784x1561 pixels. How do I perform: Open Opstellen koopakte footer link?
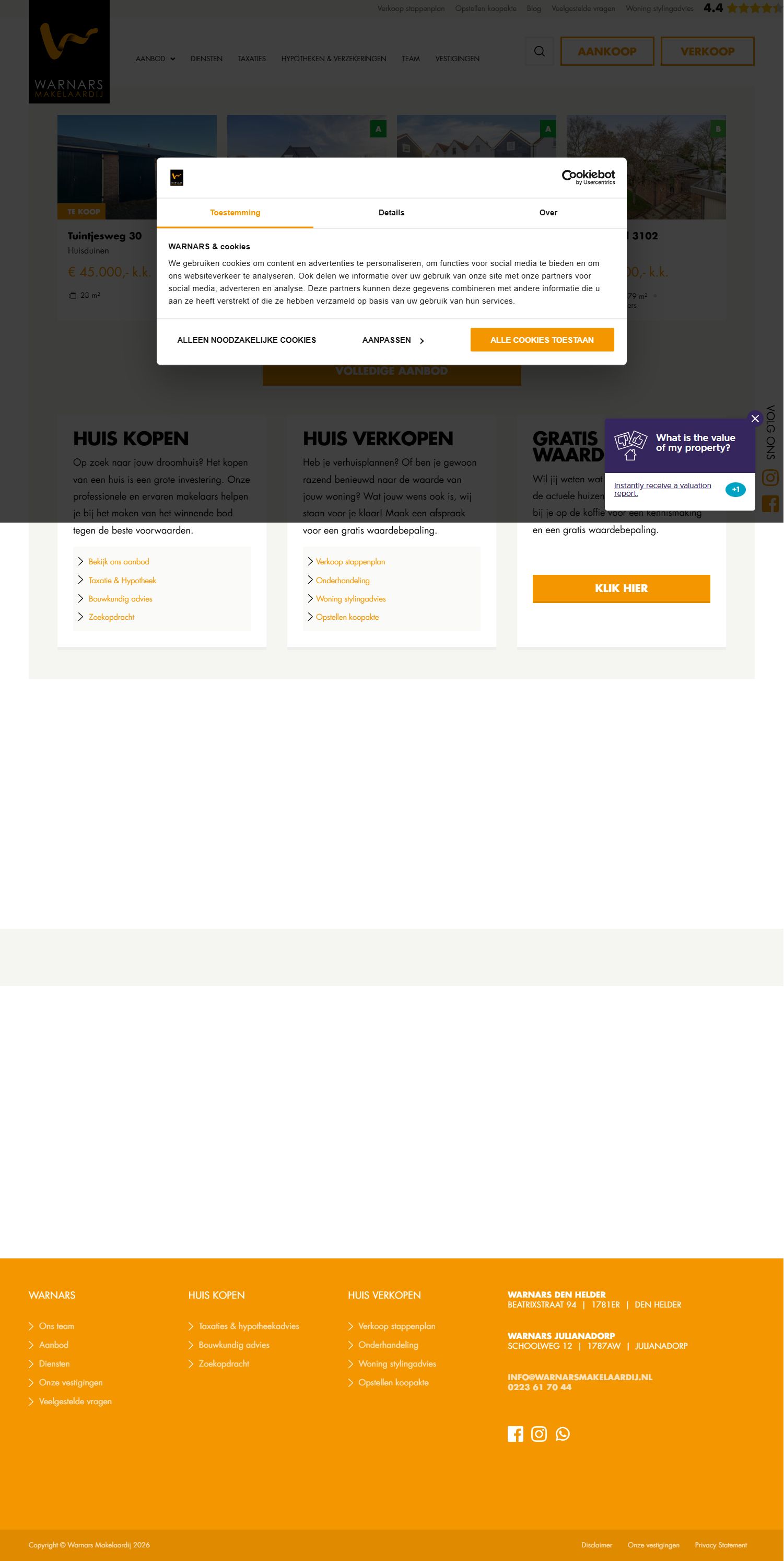pos(393,1382)
